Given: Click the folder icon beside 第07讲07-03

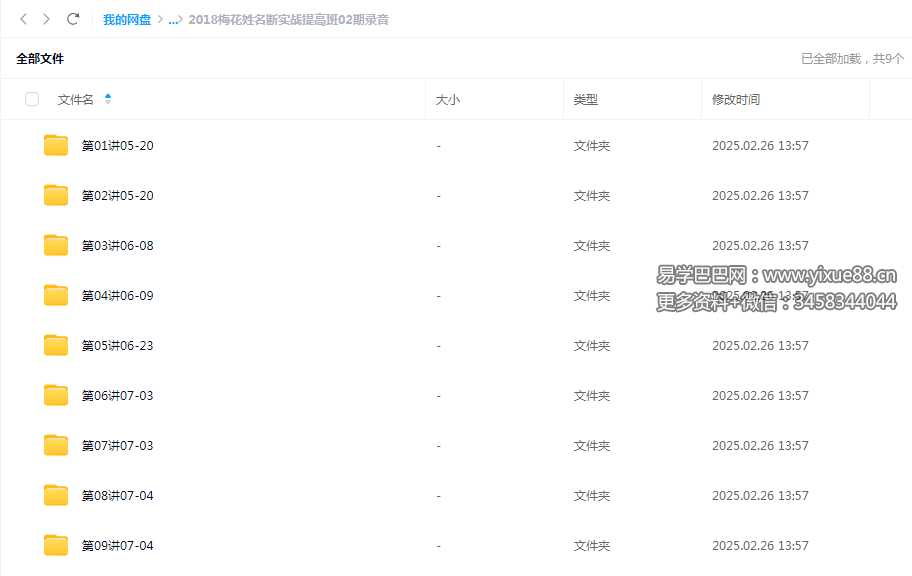Looking at the screenshot, I should [55, 445].
